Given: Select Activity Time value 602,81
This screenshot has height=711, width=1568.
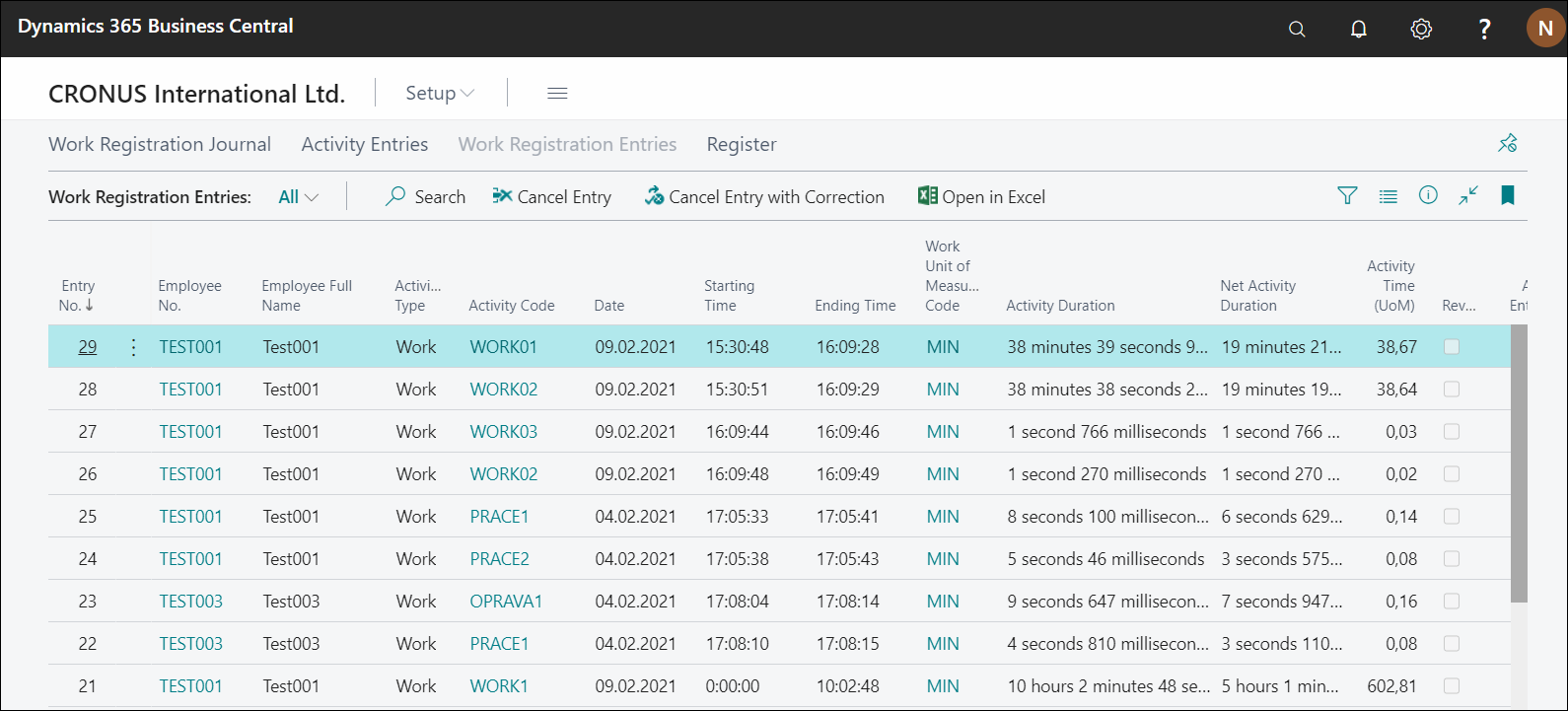Looking at the screenshot, I should pos(1392,686).
